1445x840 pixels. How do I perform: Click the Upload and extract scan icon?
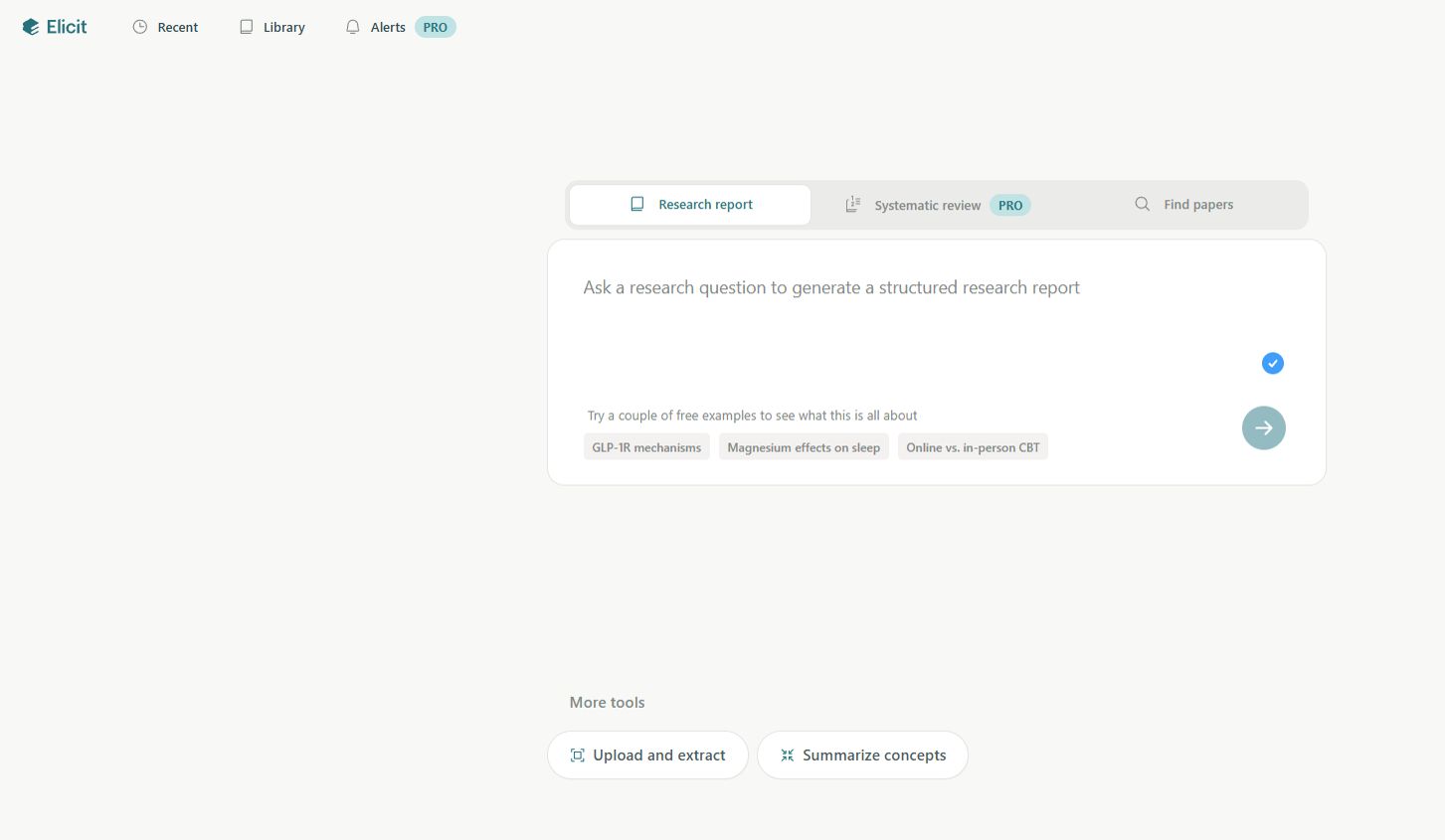577,756
